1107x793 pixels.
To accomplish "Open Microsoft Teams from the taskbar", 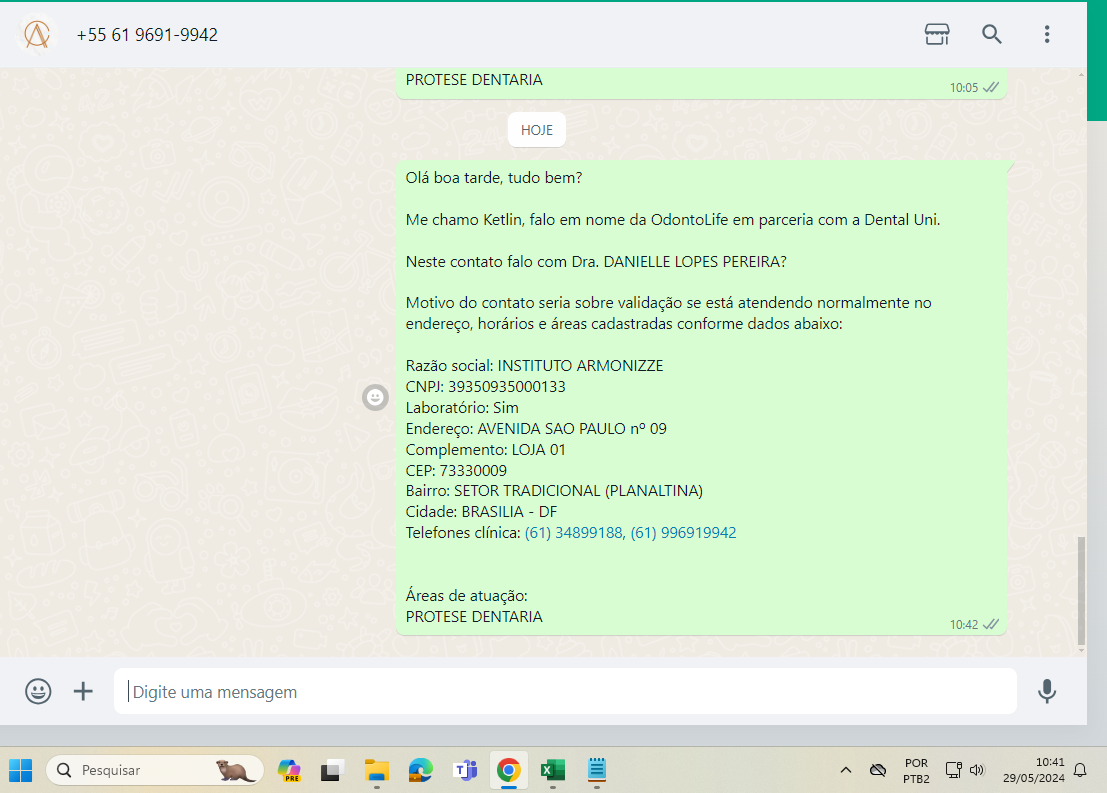I will pyautogui.click(x=465, y=770).
